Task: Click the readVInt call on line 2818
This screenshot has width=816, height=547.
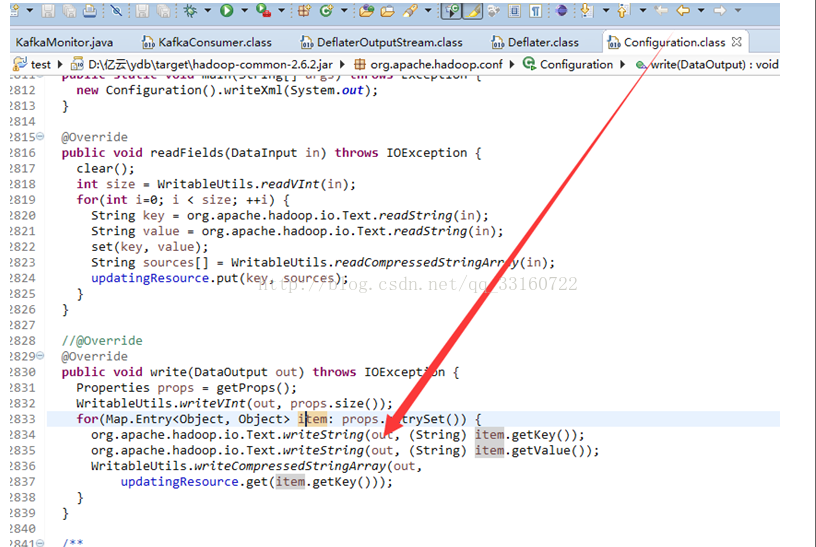Action: pos(290,184)
